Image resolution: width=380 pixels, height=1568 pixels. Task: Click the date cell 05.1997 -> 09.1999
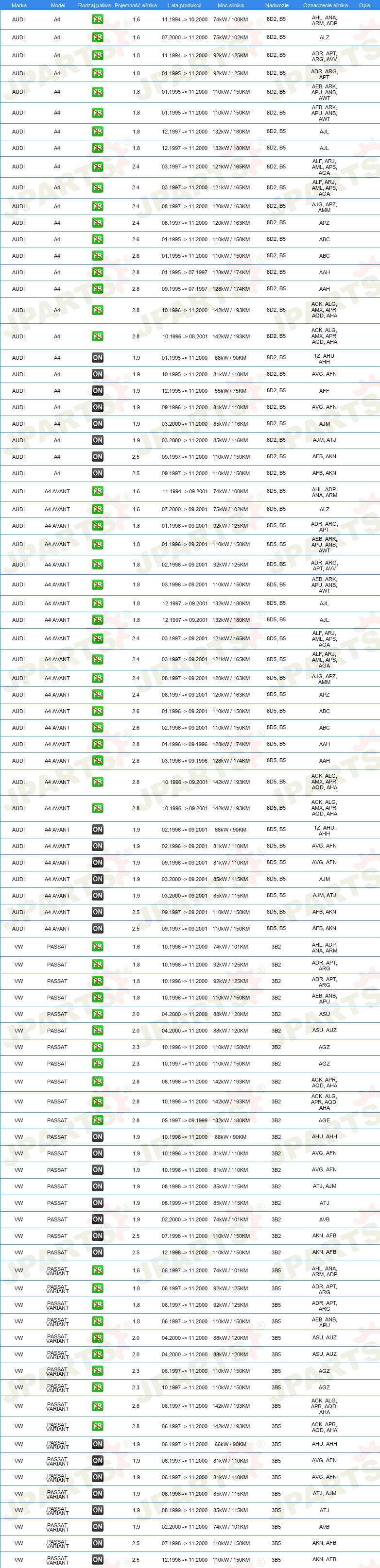click(185, 1120)
